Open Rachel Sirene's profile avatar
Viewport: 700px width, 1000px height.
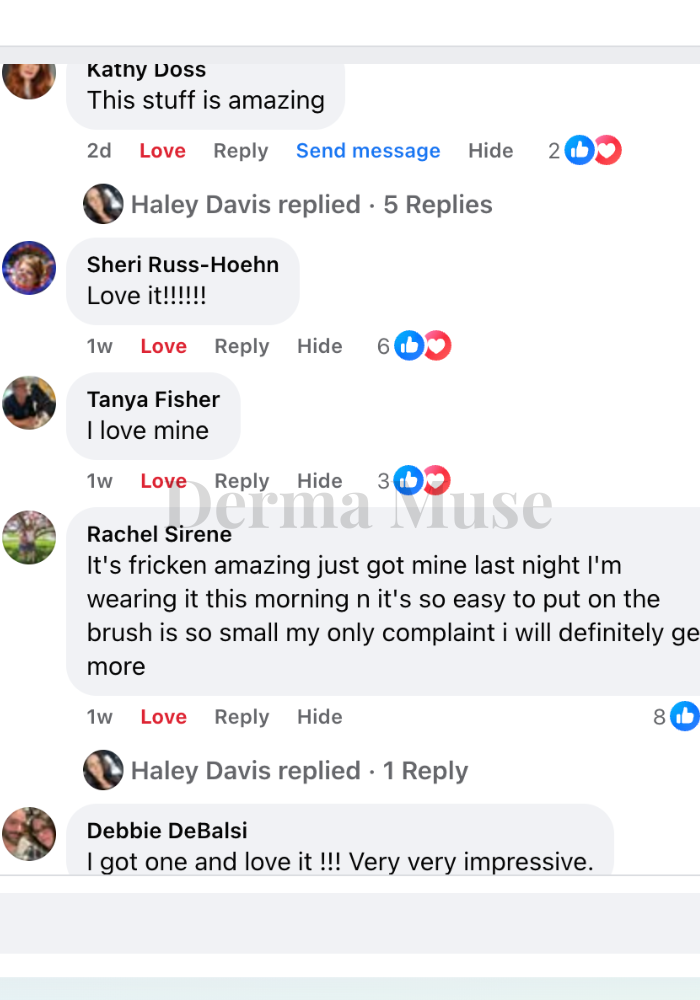coord(29,537)
